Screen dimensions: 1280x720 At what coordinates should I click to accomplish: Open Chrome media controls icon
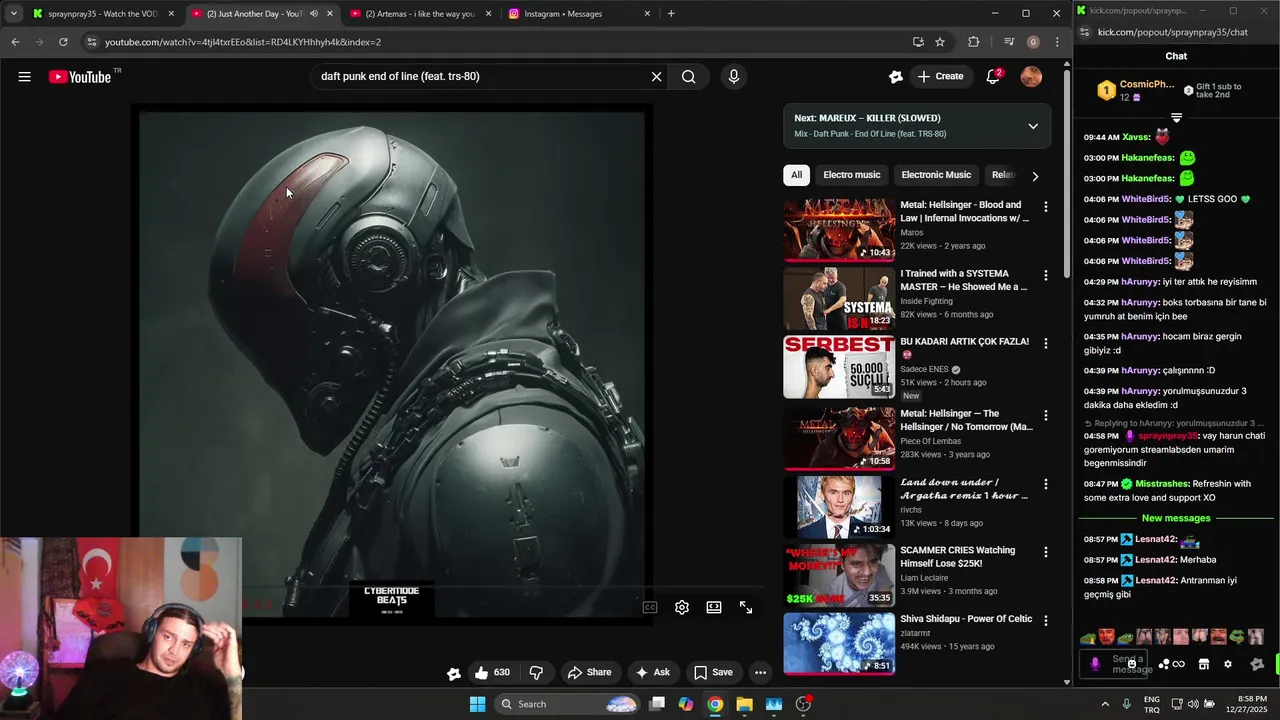click(x=1008, y=42)
